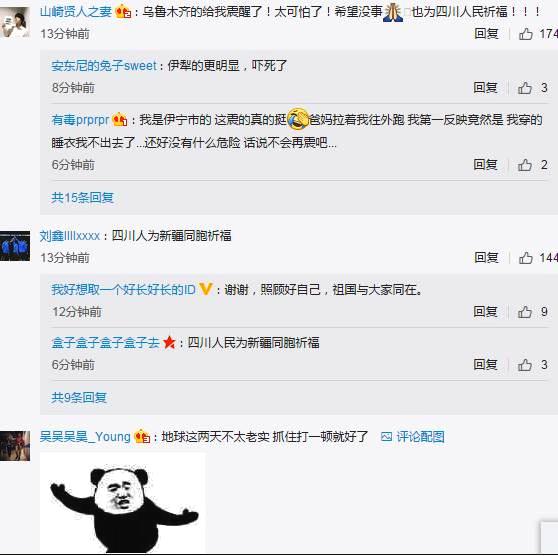Open 吴吴吴昊_Young's profile link

85,436
